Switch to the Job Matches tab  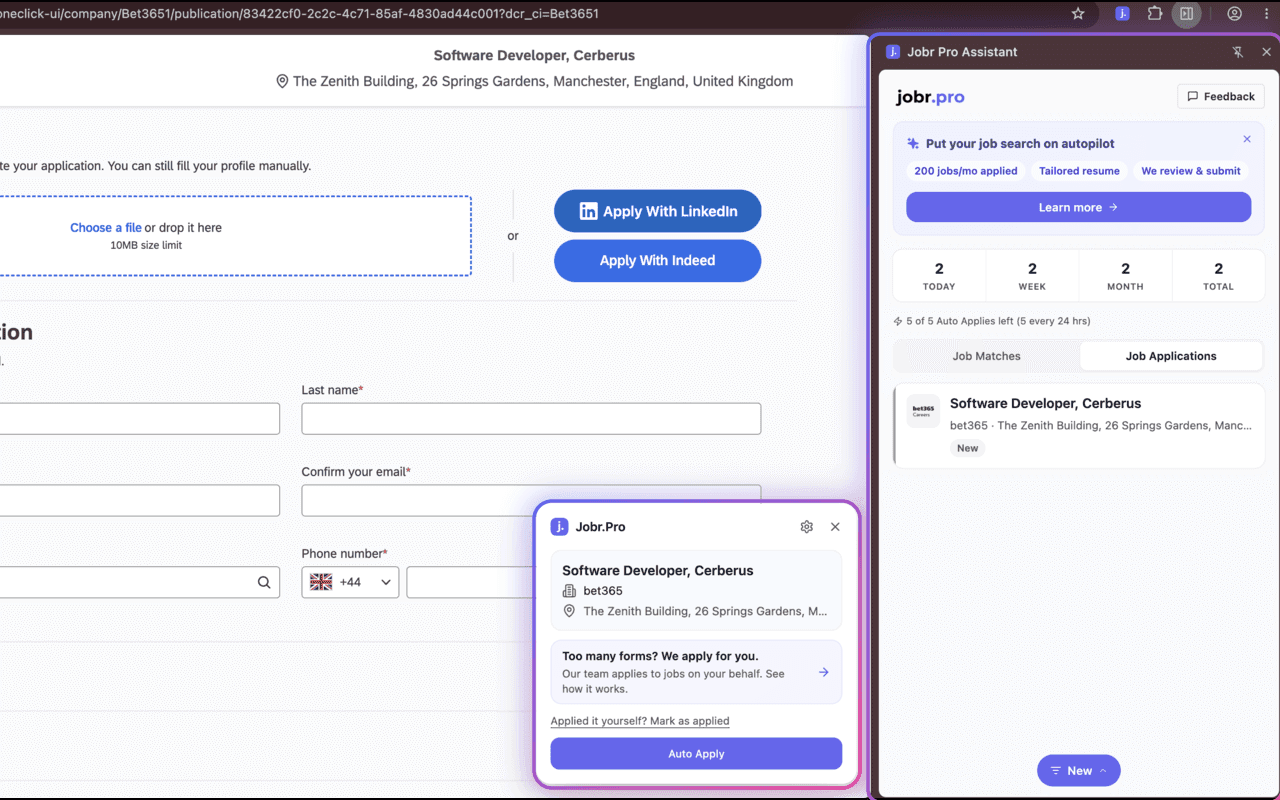[987, 356]
